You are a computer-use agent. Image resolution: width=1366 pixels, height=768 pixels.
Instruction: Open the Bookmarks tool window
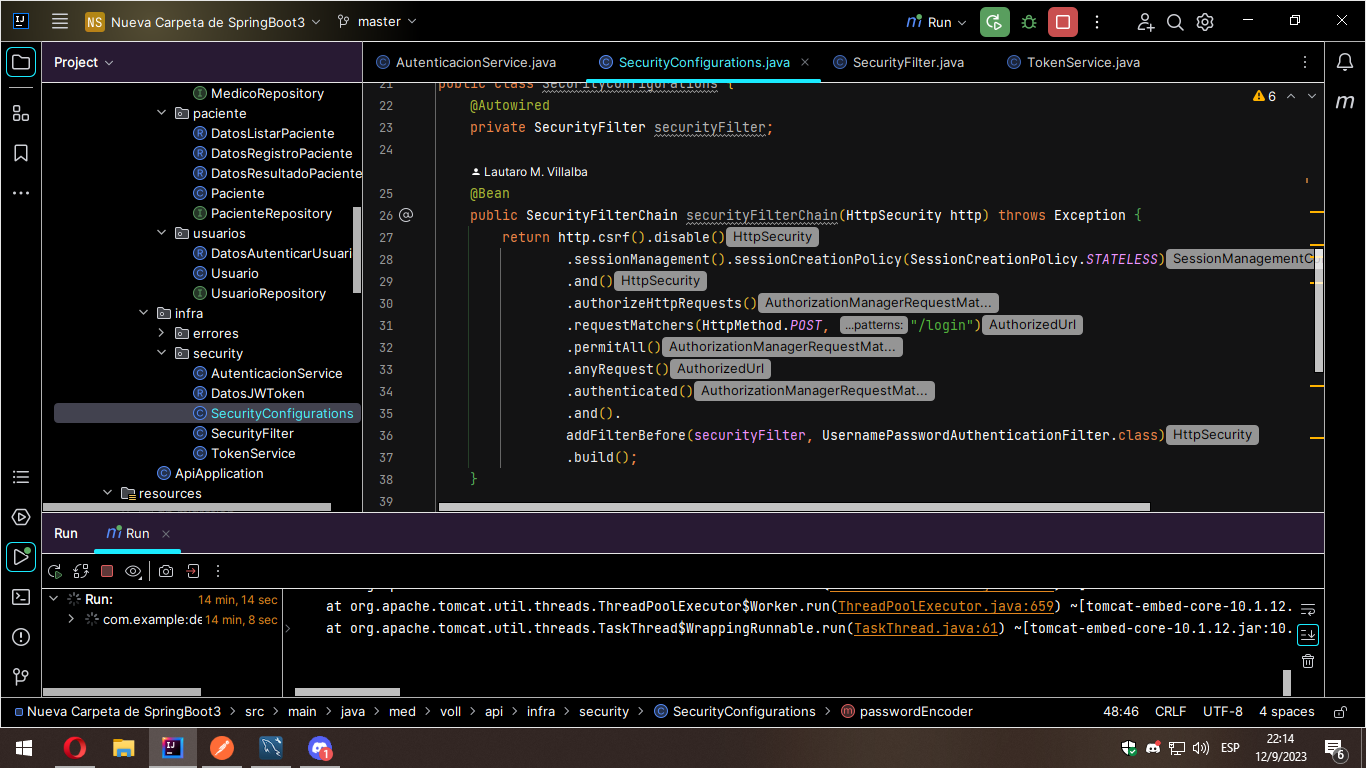[21, 153]
